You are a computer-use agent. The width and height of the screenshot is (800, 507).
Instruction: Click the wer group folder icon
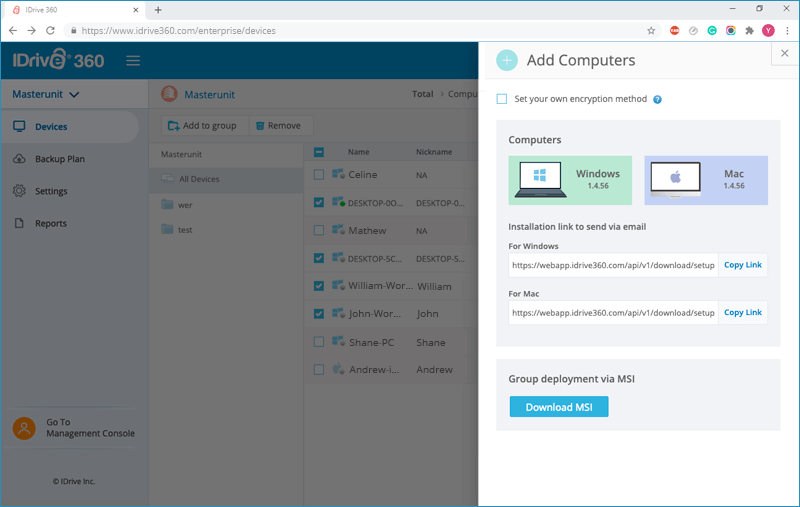click(x=167, y=205)
